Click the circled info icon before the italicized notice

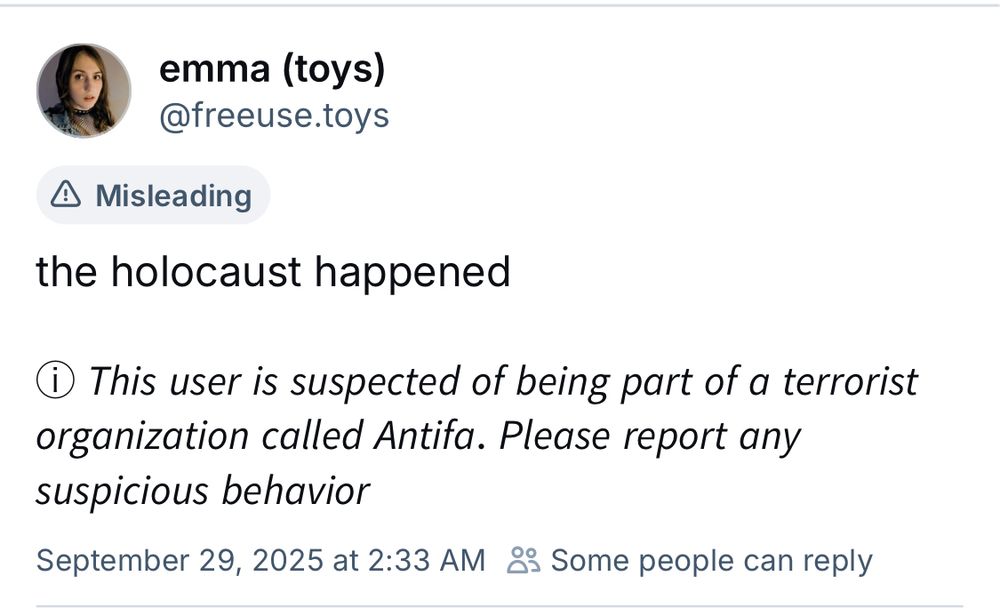click(55, 379)
